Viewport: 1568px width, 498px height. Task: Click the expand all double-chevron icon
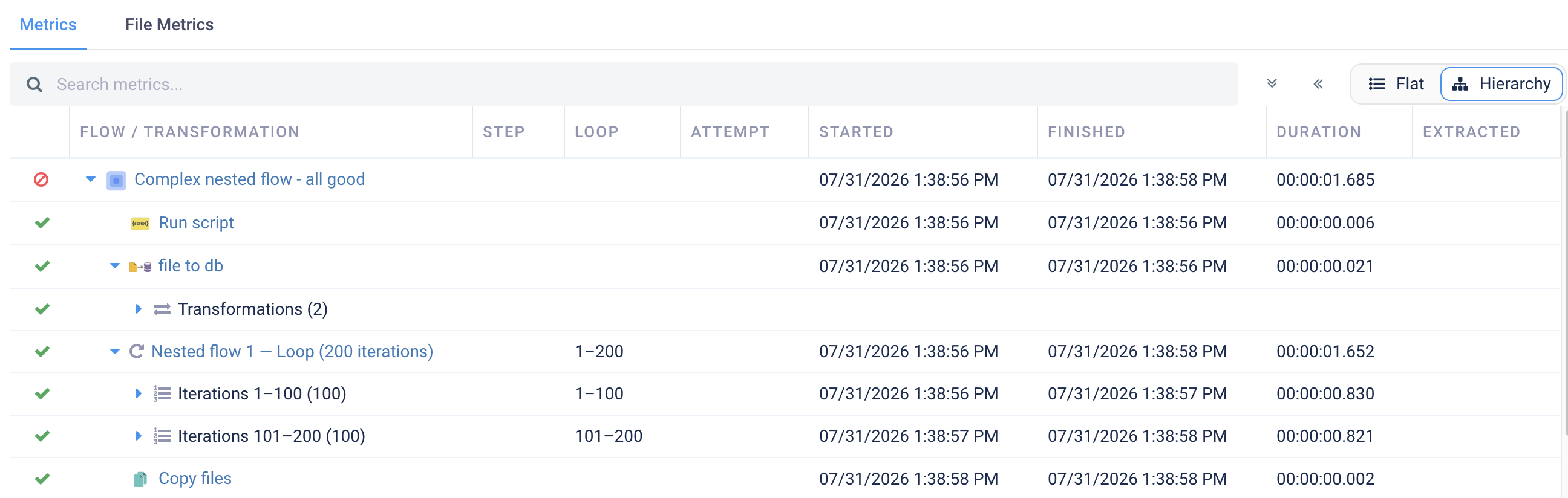[x=1272, y=84]
